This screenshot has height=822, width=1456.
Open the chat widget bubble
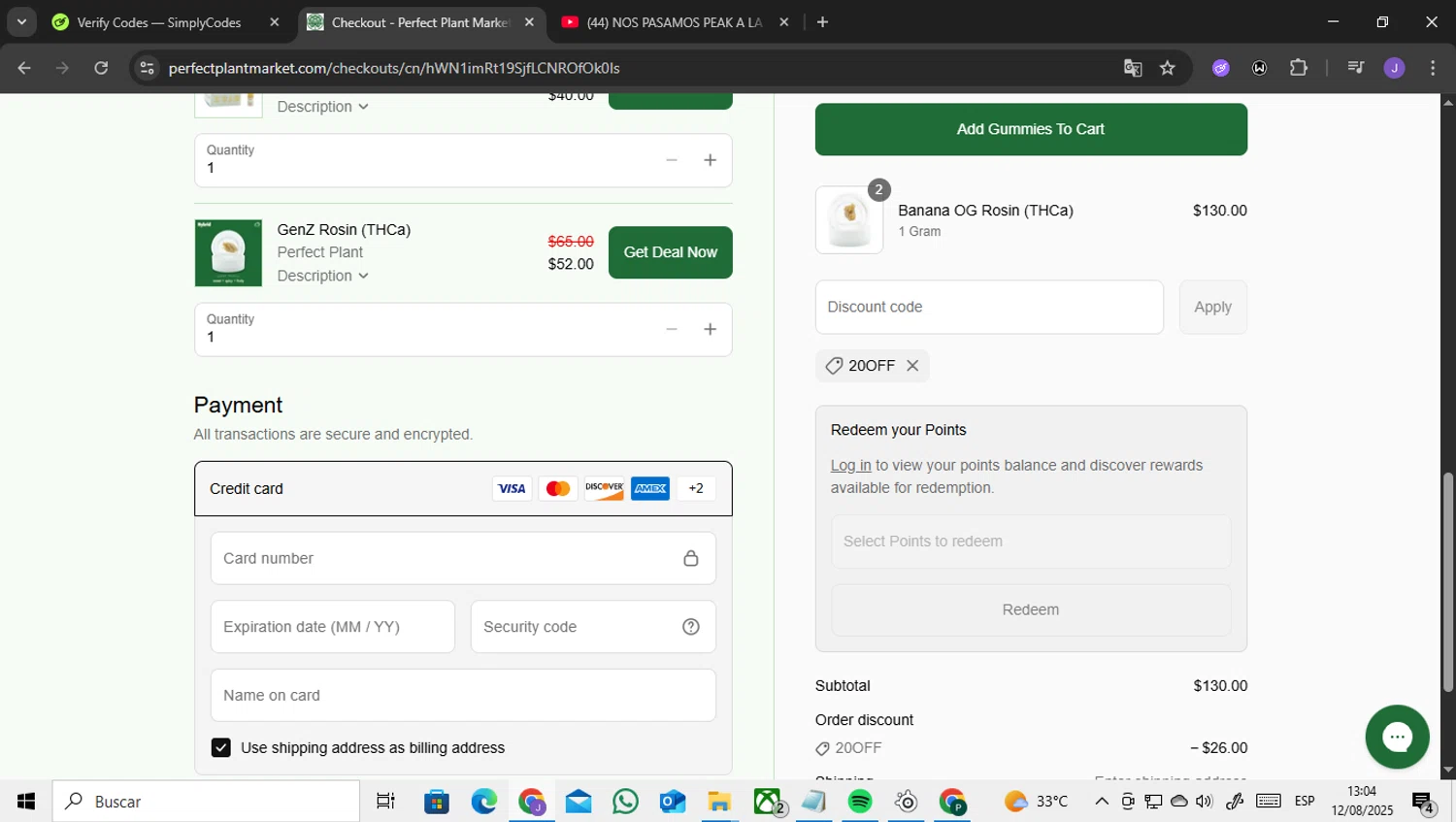tap(1397, 737)
